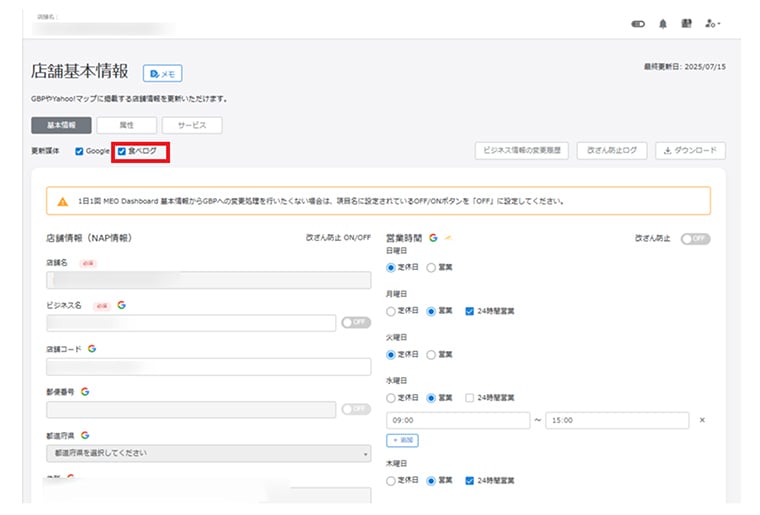
Task: Click the Google icon beside 営業時間
Action: point(433,238)
